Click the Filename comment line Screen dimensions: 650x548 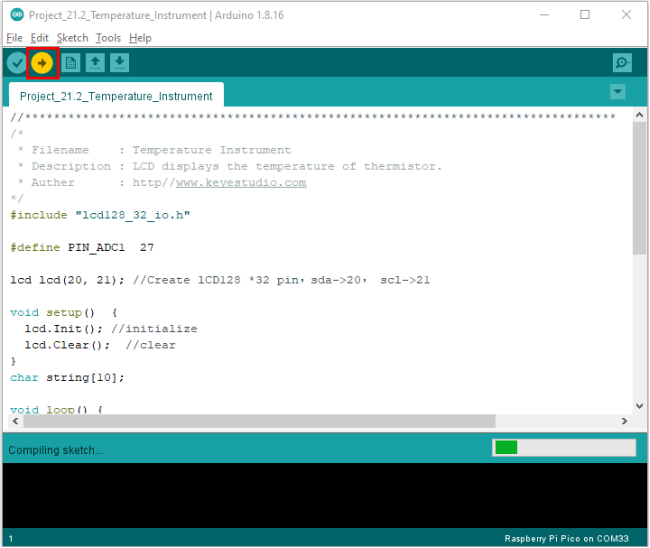tap(154, 150)
